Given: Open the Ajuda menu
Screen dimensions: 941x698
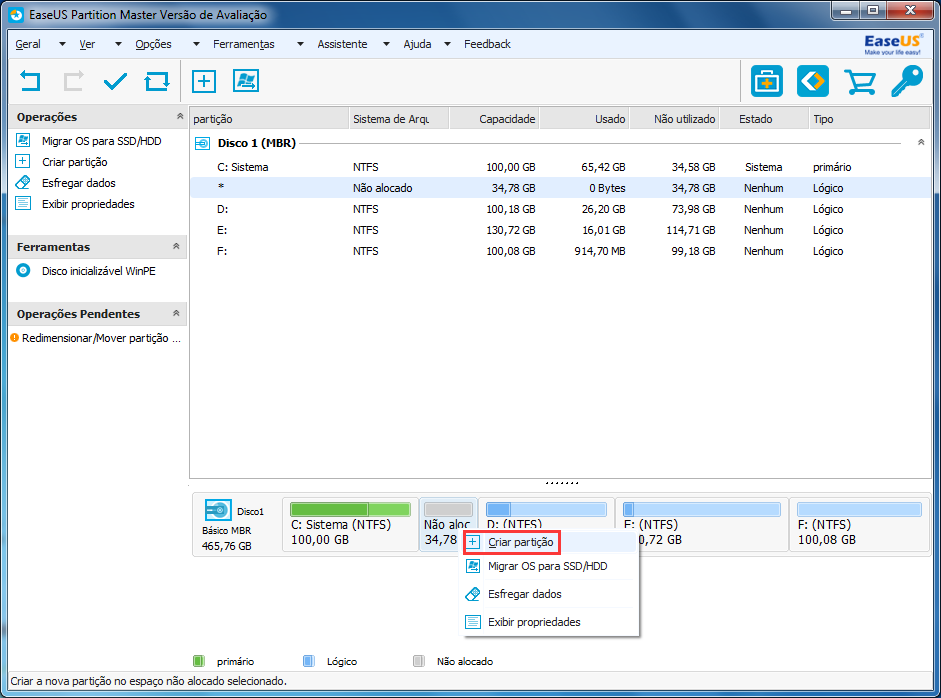Looking at the screenshot, I should [417, 44].
